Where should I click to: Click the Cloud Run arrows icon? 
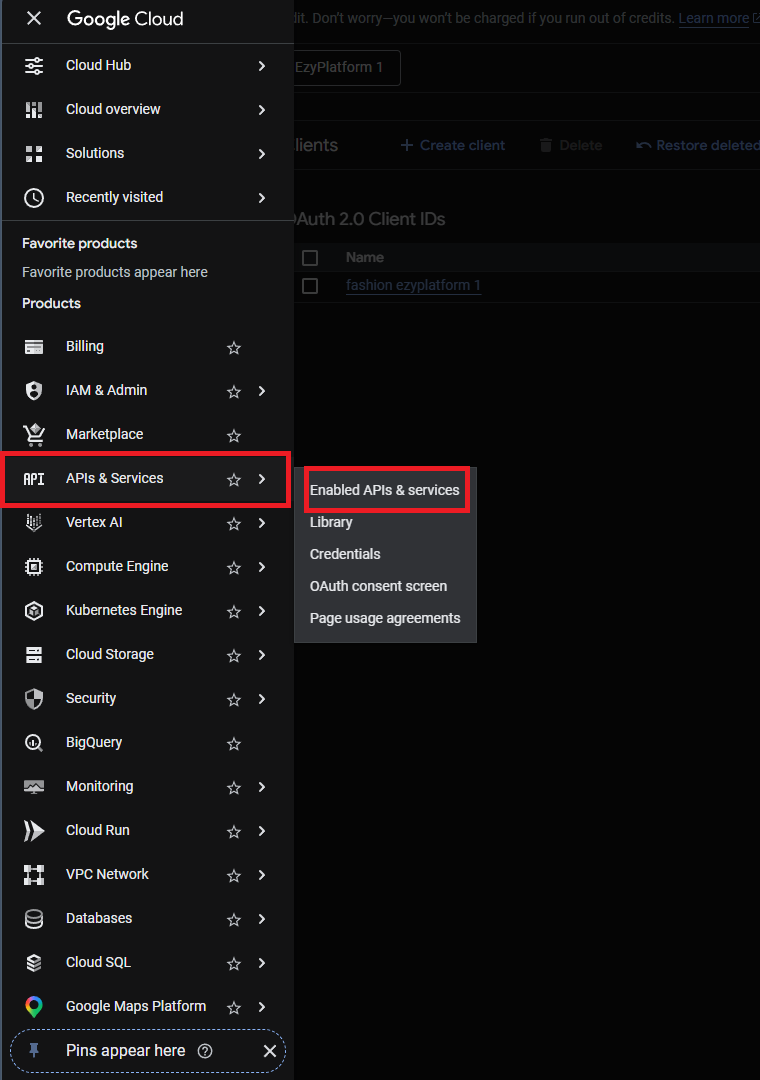pyautogui.click(x=34, y=831)
